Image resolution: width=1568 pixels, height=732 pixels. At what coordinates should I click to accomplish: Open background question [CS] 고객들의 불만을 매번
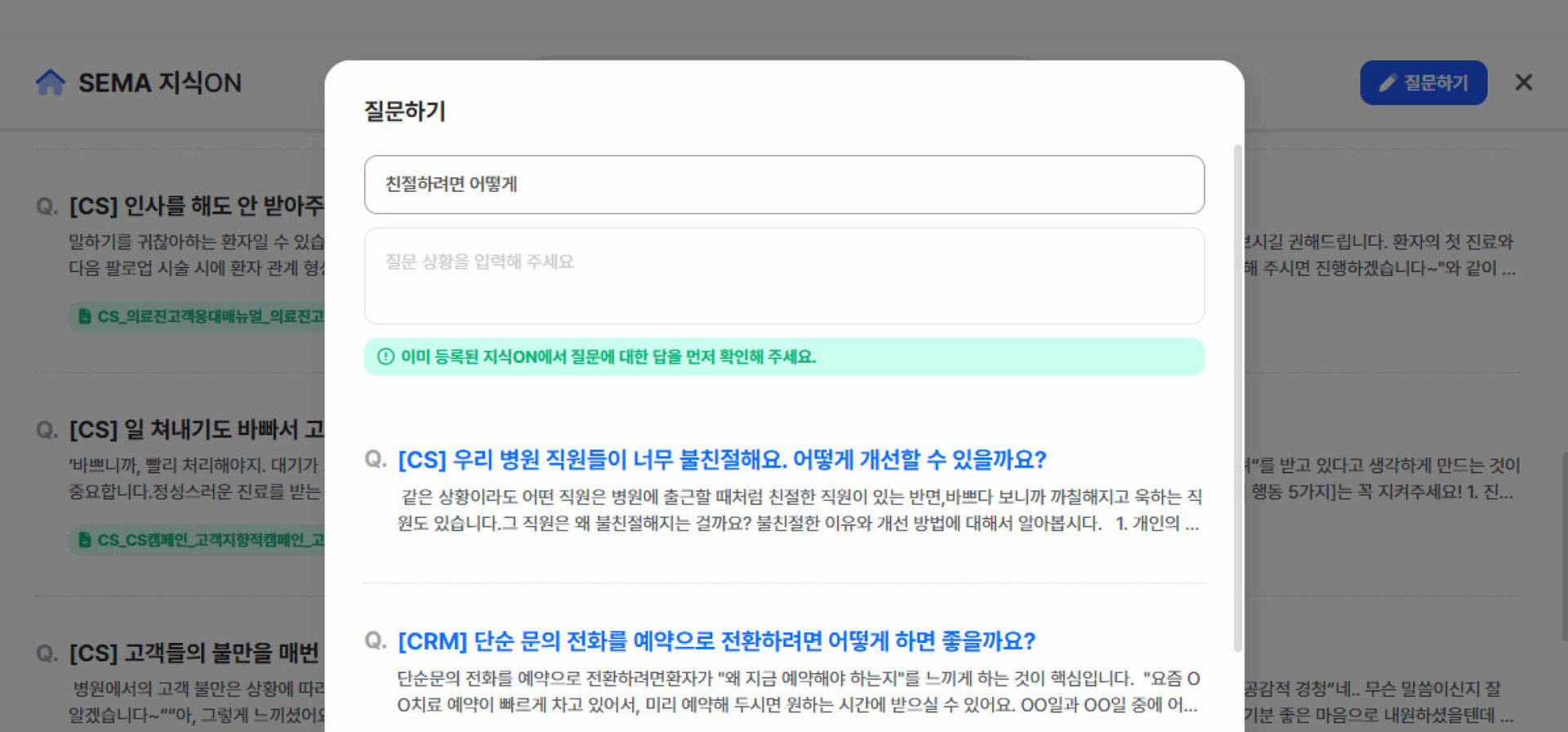(x=194, y=654)
